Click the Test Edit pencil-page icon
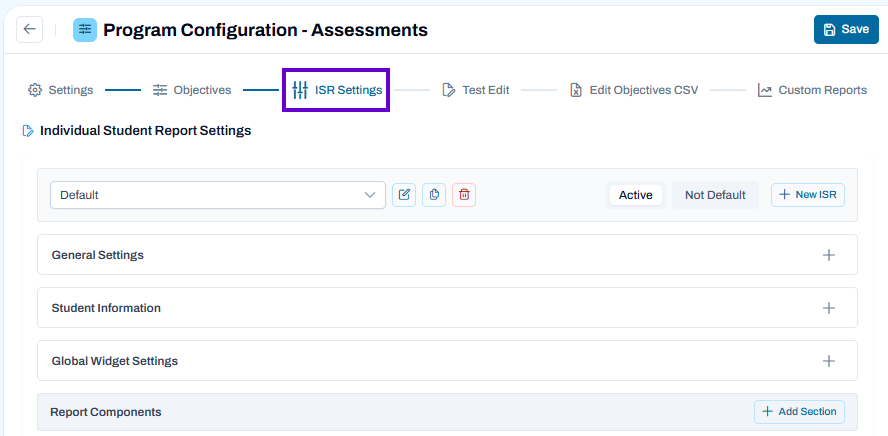The height and width of the screenshot is (436, 888). 449,90
